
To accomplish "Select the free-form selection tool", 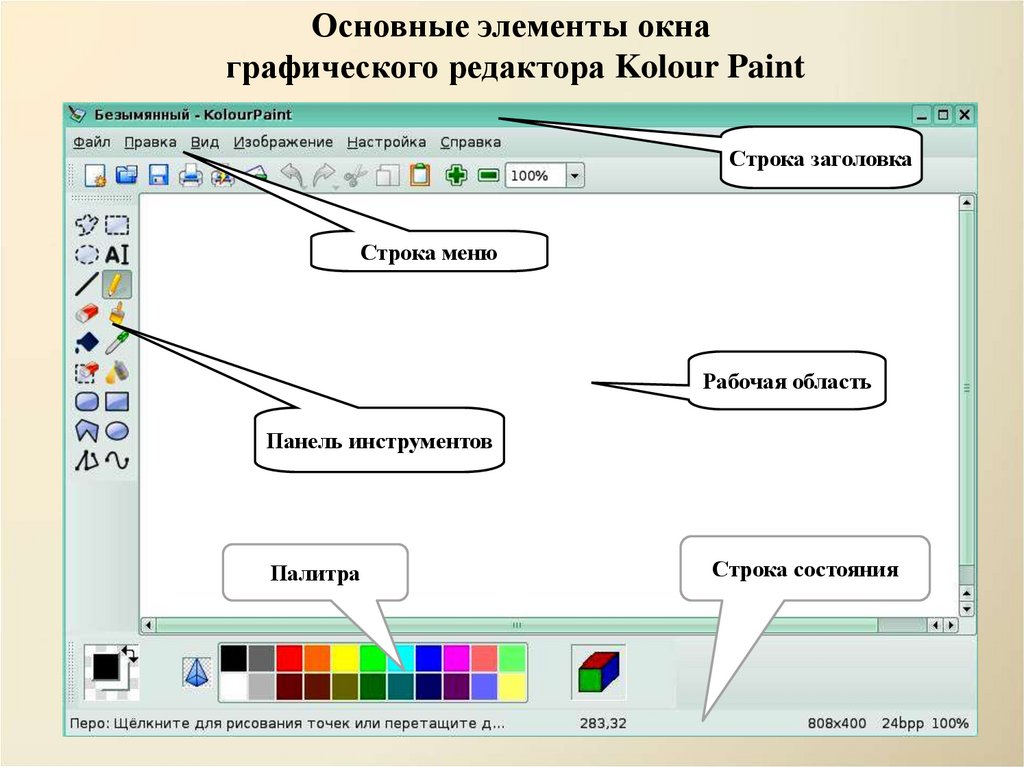I will click(86, 225).
